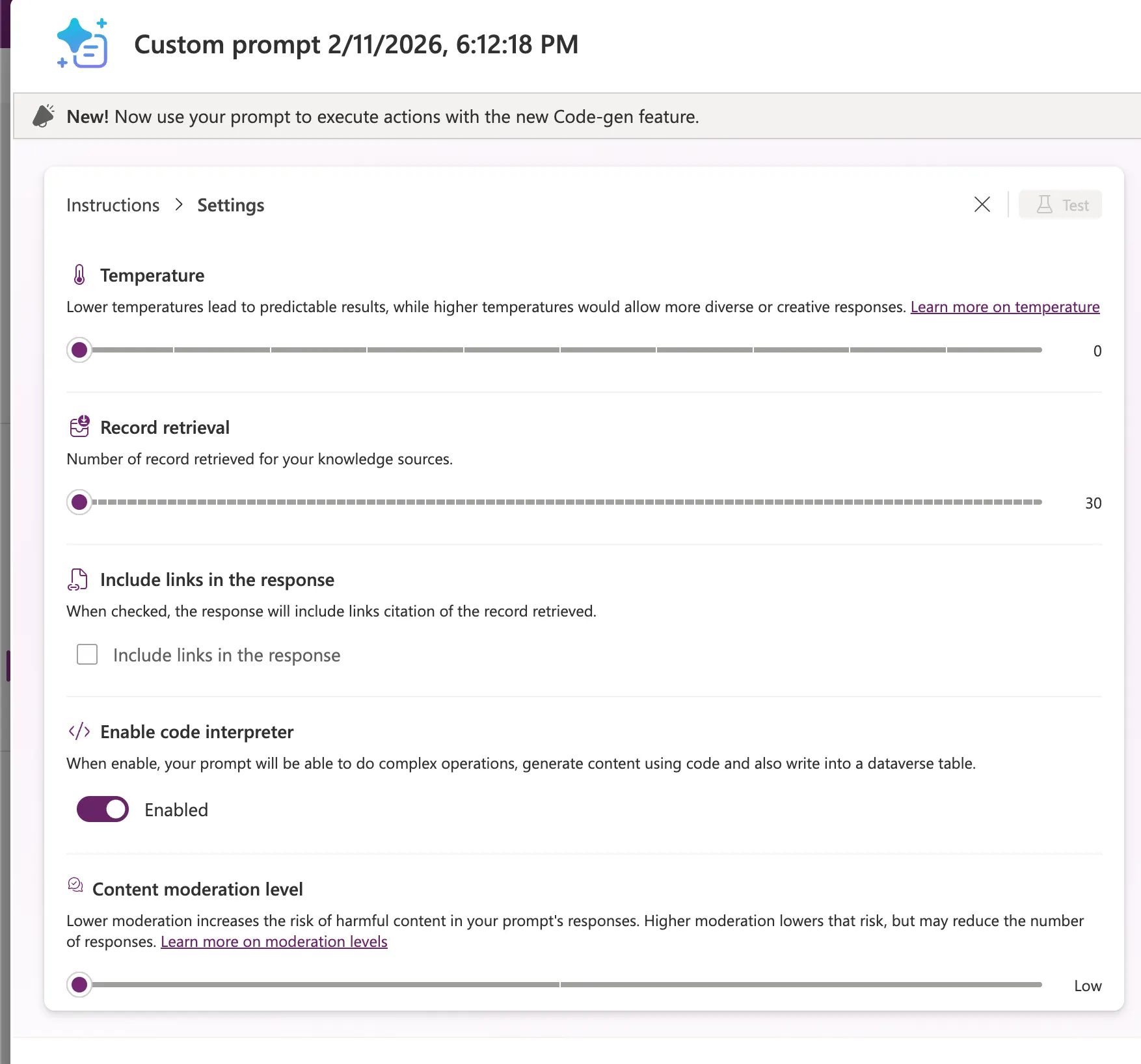Click the Enabled label beside the toggle
The width and height of the screenshot is (1141, 1064).
[x=176, y=810]
